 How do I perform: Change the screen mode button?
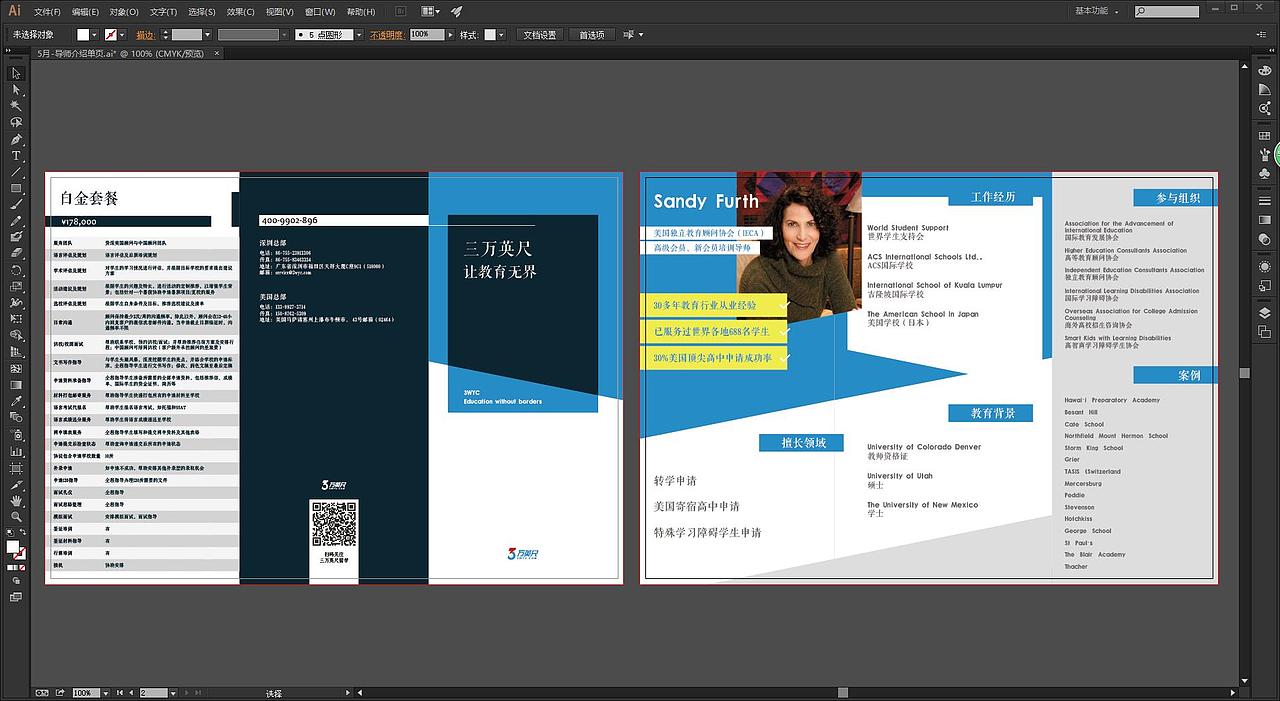(16, 597)
